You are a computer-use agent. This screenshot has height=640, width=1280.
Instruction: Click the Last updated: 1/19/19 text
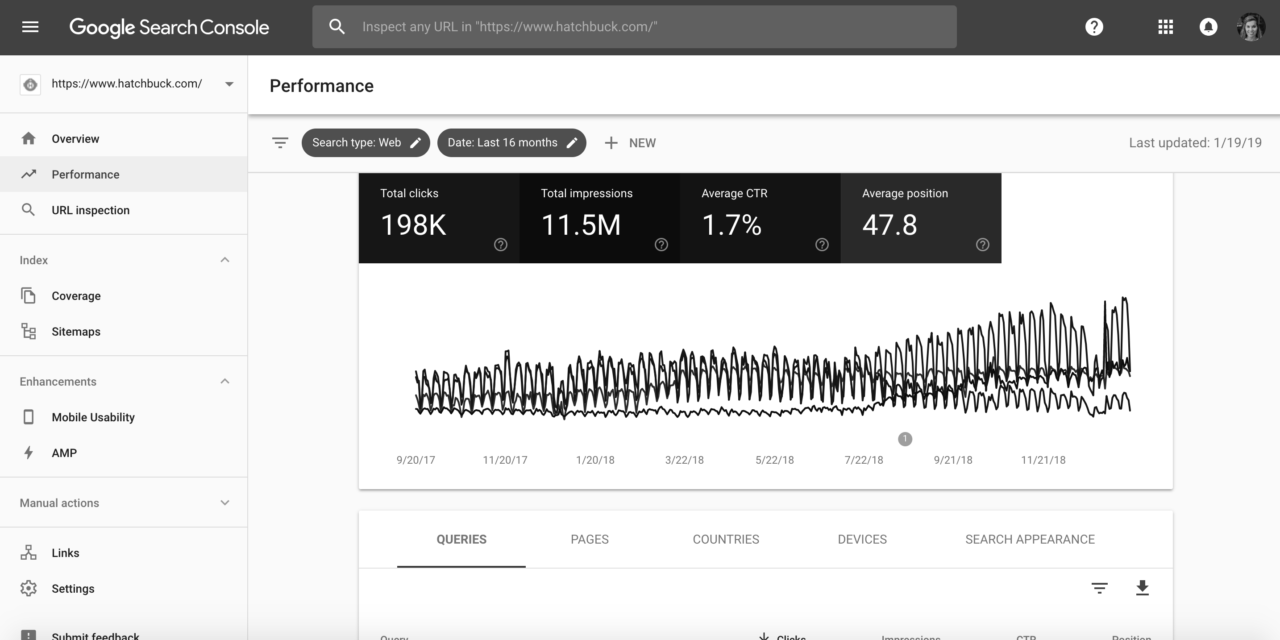tap(1195, 143)
